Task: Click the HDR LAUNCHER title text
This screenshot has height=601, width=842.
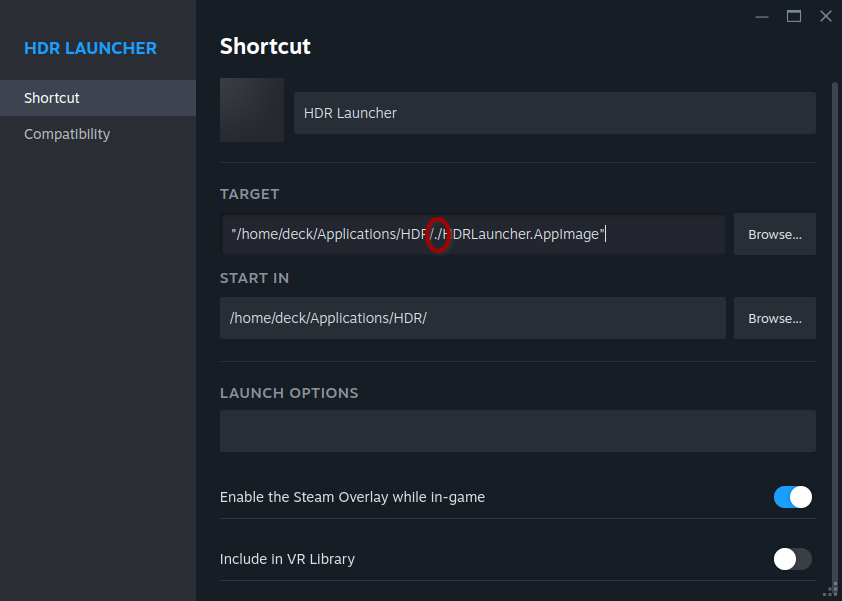Action: pyautogui.click(x=90, y=48)
